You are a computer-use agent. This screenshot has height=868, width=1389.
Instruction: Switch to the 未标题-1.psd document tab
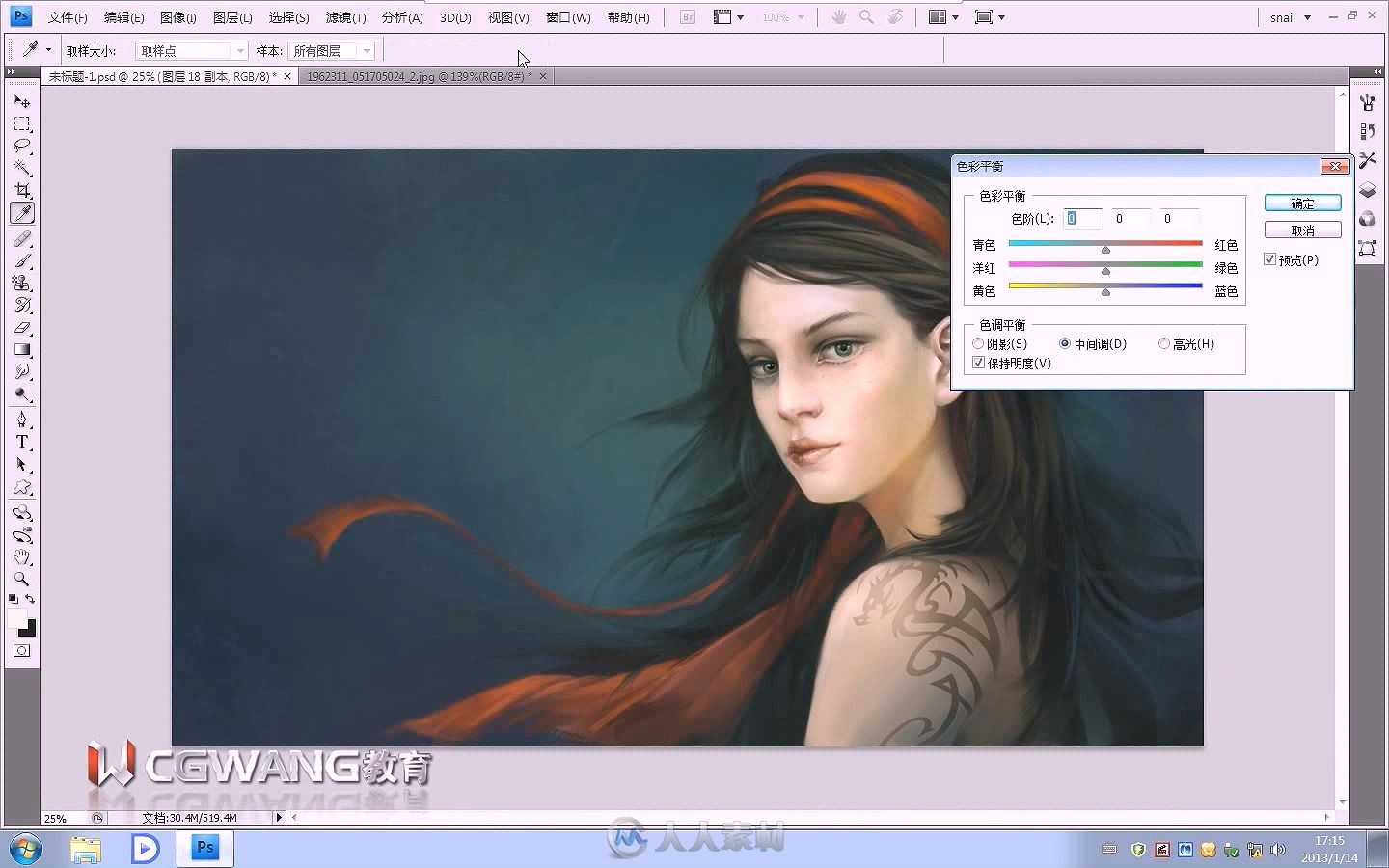tap(162, 76)
